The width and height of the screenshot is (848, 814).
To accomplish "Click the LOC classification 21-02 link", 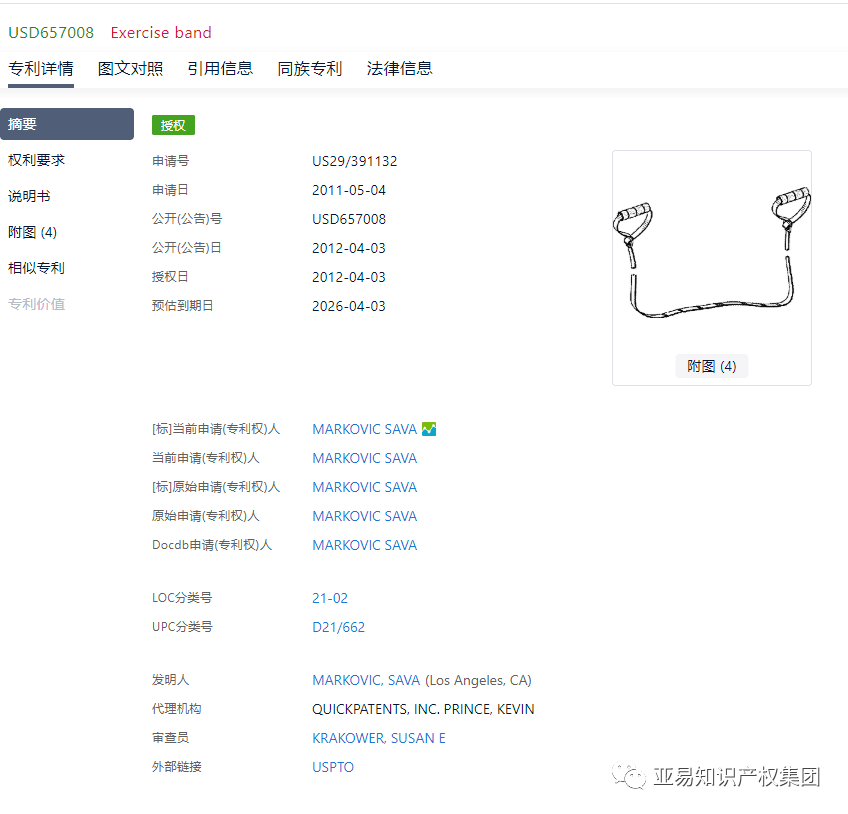I will tap(330, 598).
